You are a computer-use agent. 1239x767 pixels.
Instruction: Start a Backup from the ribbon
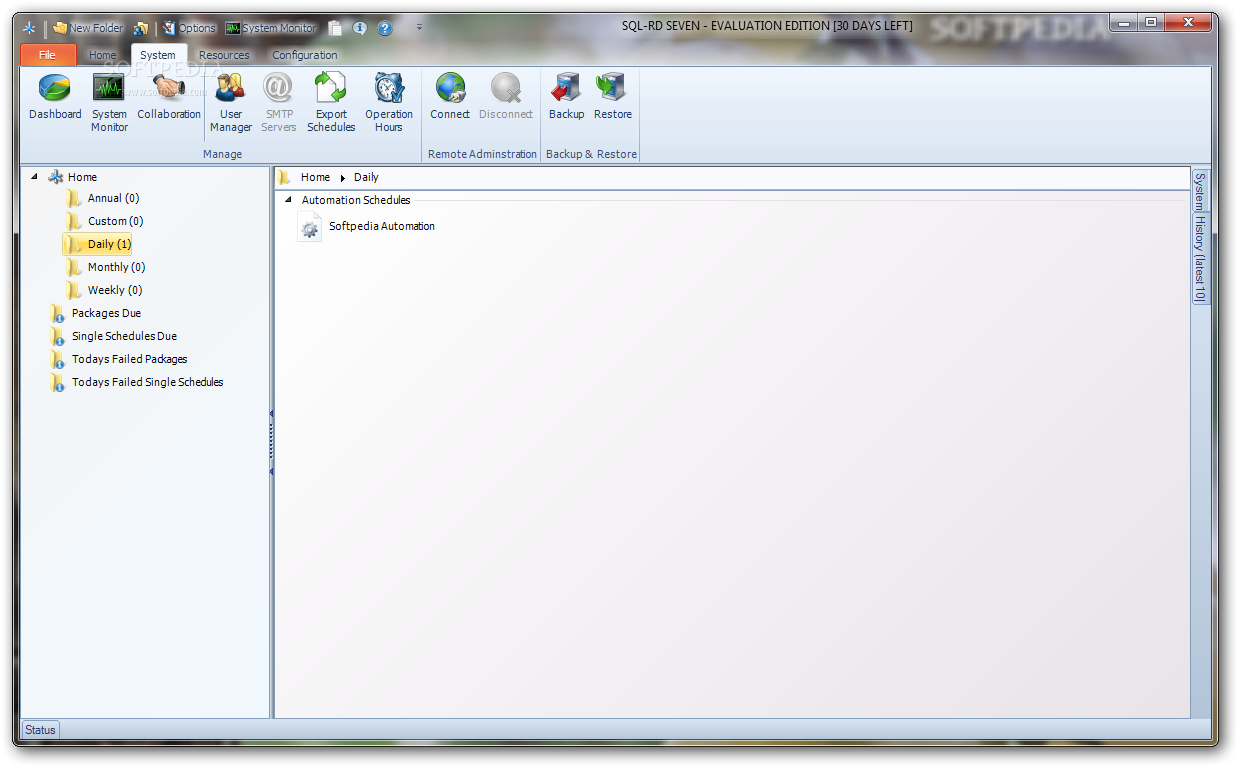pos(566,98)
